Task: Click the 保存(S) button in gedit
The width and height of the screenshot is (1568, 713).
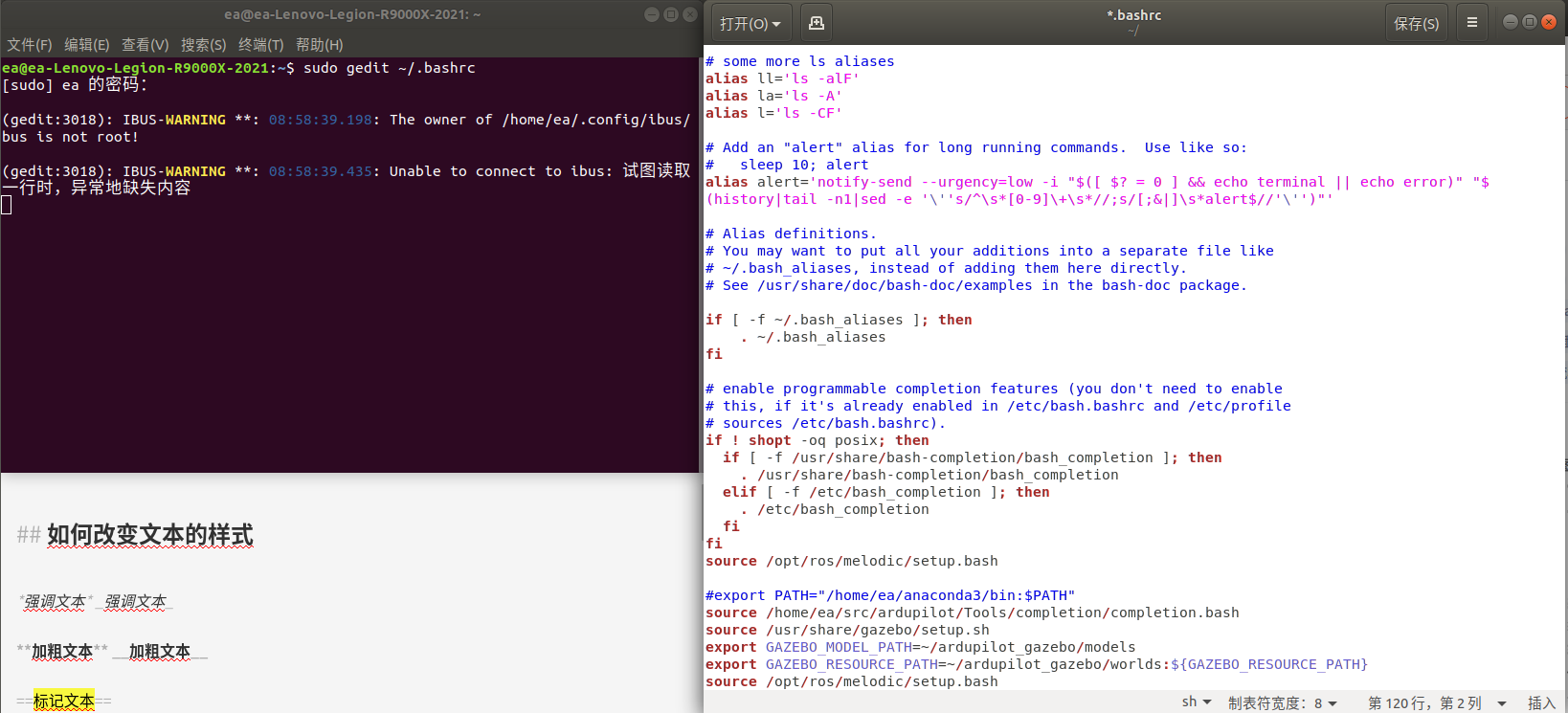Action: pyautogui.click(x=1416, y=23)
